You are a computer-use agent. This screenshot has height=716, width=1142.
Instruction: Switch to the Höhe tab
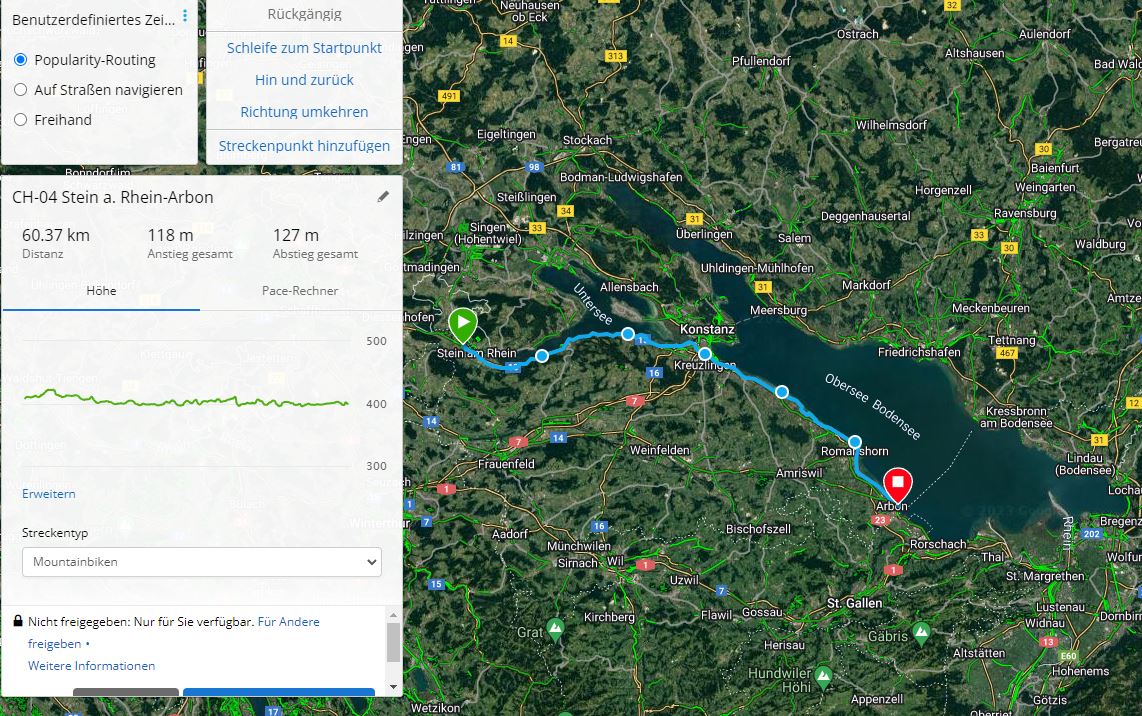tap(101, 291)
